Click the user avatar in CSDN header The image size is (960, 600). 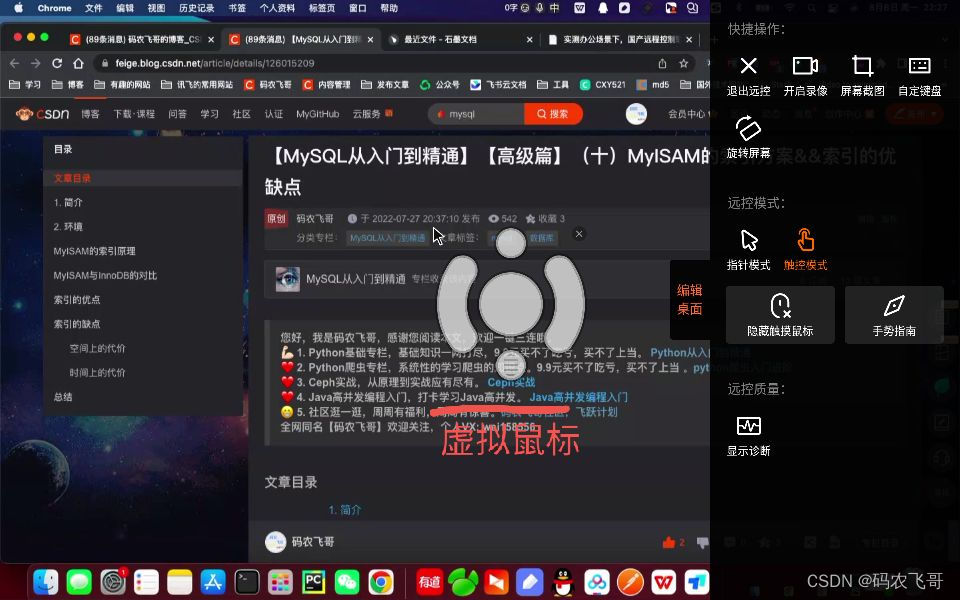pyautogui.click(x=636, y=114)
